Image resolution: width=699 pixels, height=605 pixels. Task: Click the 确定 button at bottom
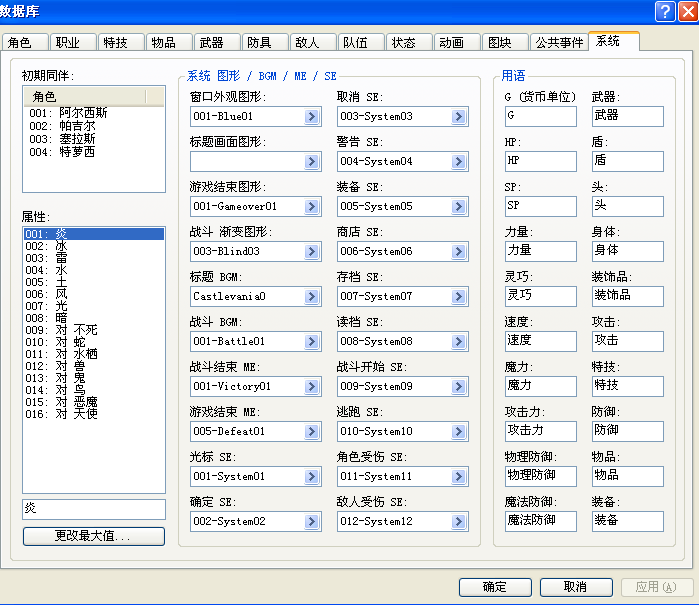pyautogui.click(x=495, y=587)
